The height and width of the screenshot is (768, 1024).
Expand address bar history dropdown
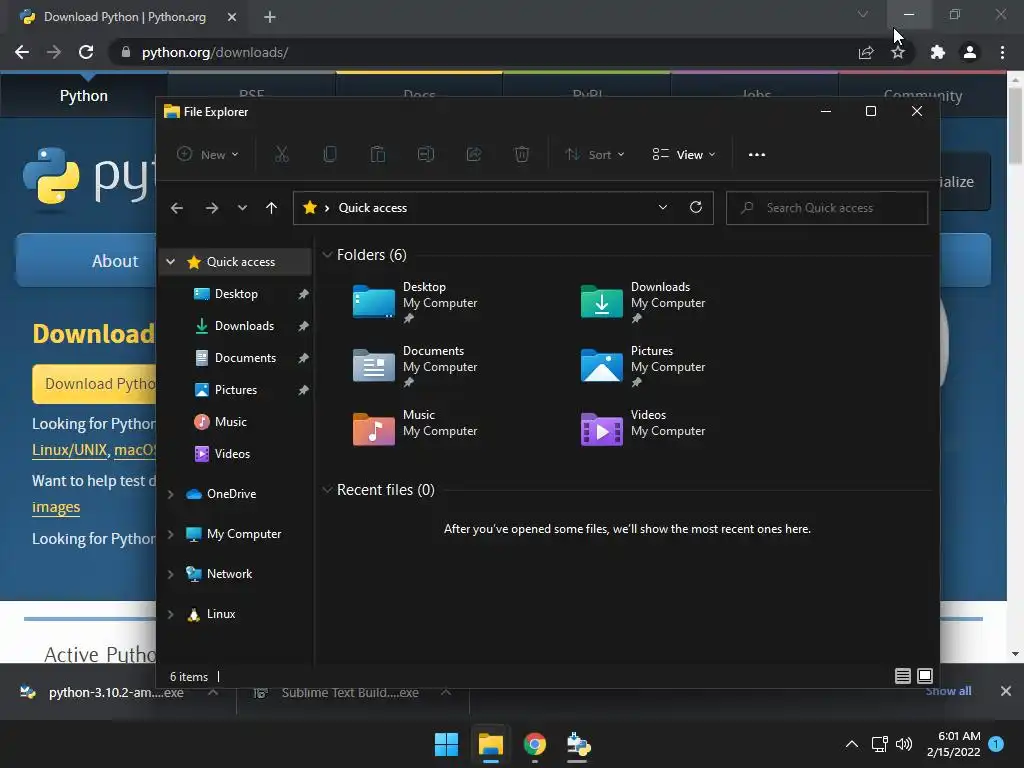pos(663,207)
